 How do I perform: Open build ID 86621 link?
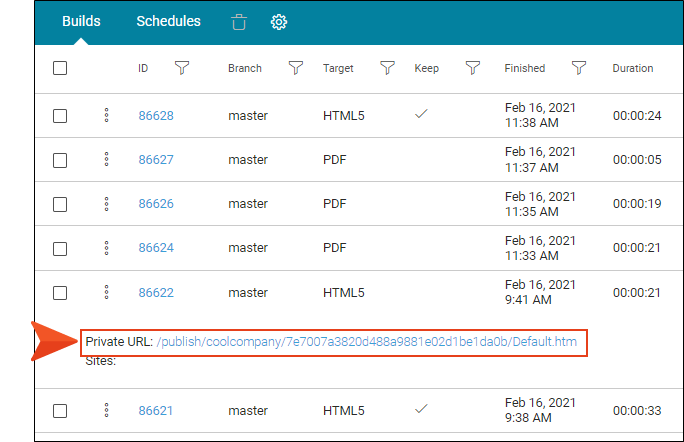pos(156,411)
